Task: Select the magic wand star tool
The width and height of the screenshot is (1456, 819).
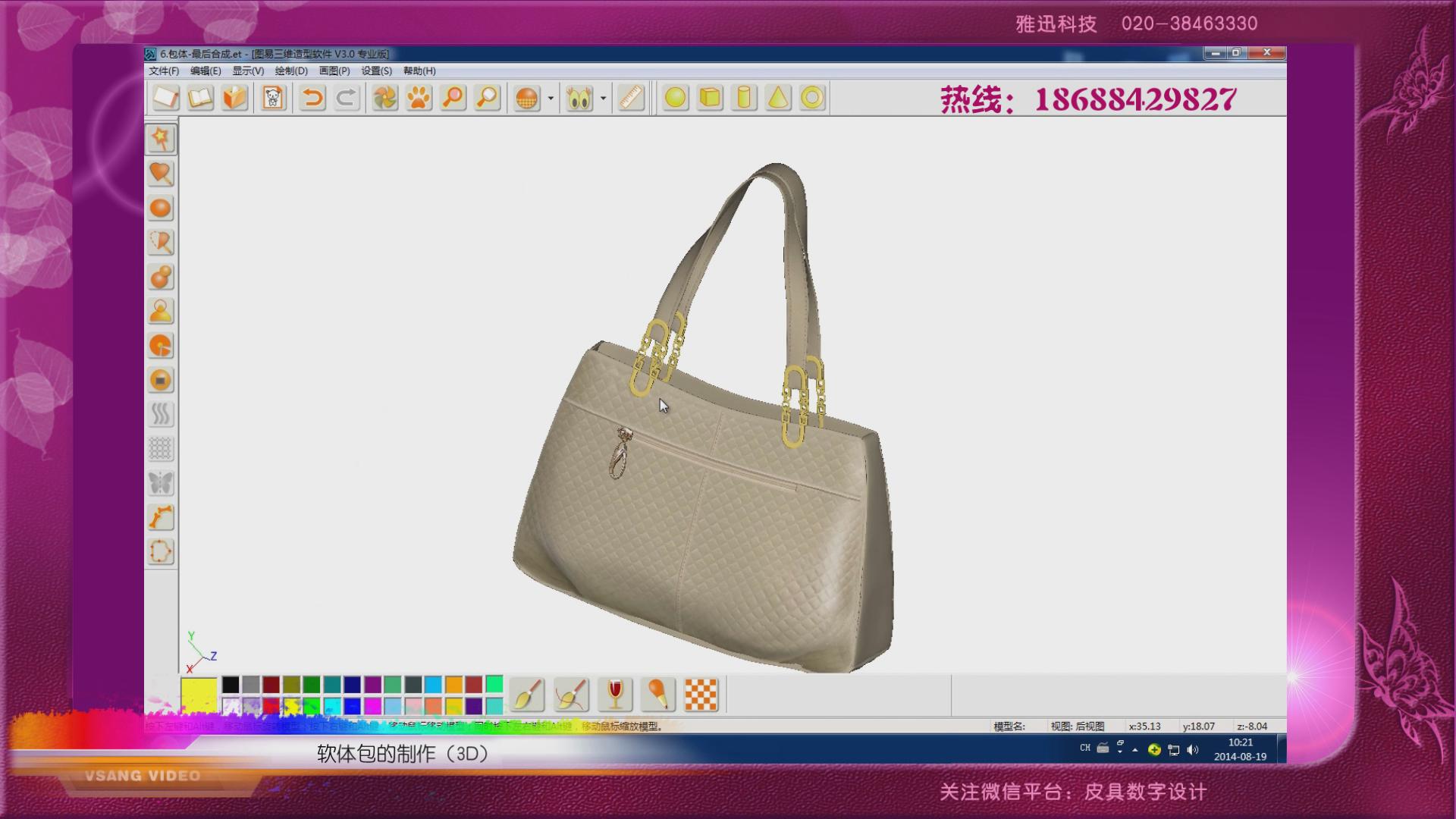Action: click(161, 139)
